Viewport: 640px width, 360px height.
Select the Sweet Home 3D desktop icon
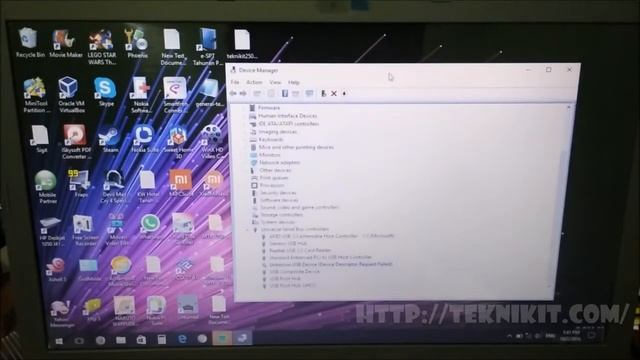[178, 142]
